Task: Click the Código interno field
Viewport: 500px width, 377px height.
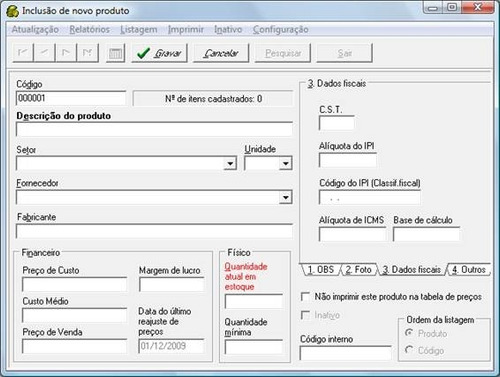Action: [x=346, y=353]
